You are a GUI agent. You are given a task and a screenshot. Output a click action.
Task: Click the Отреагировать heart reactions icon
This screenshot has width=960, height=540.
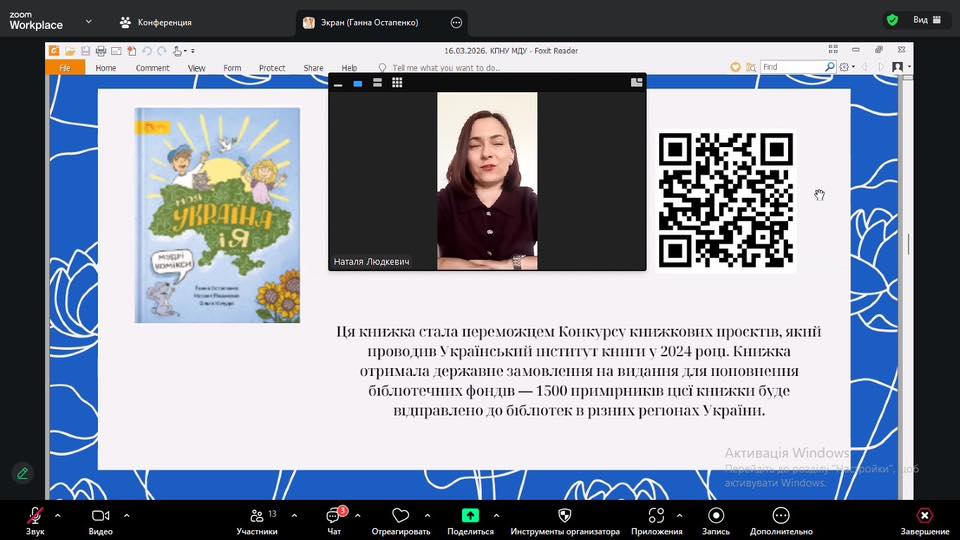pyautogui.click(x=400, y=518)
